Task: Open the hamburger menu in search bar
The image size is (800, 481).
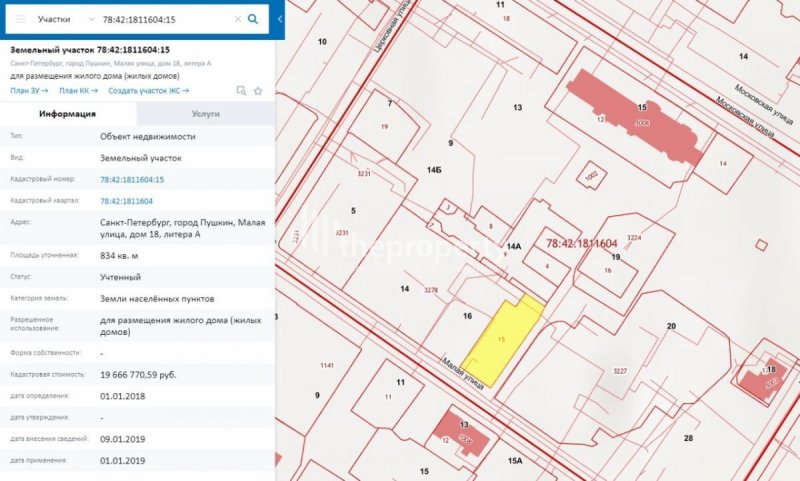Action: [x=20, y=19]
